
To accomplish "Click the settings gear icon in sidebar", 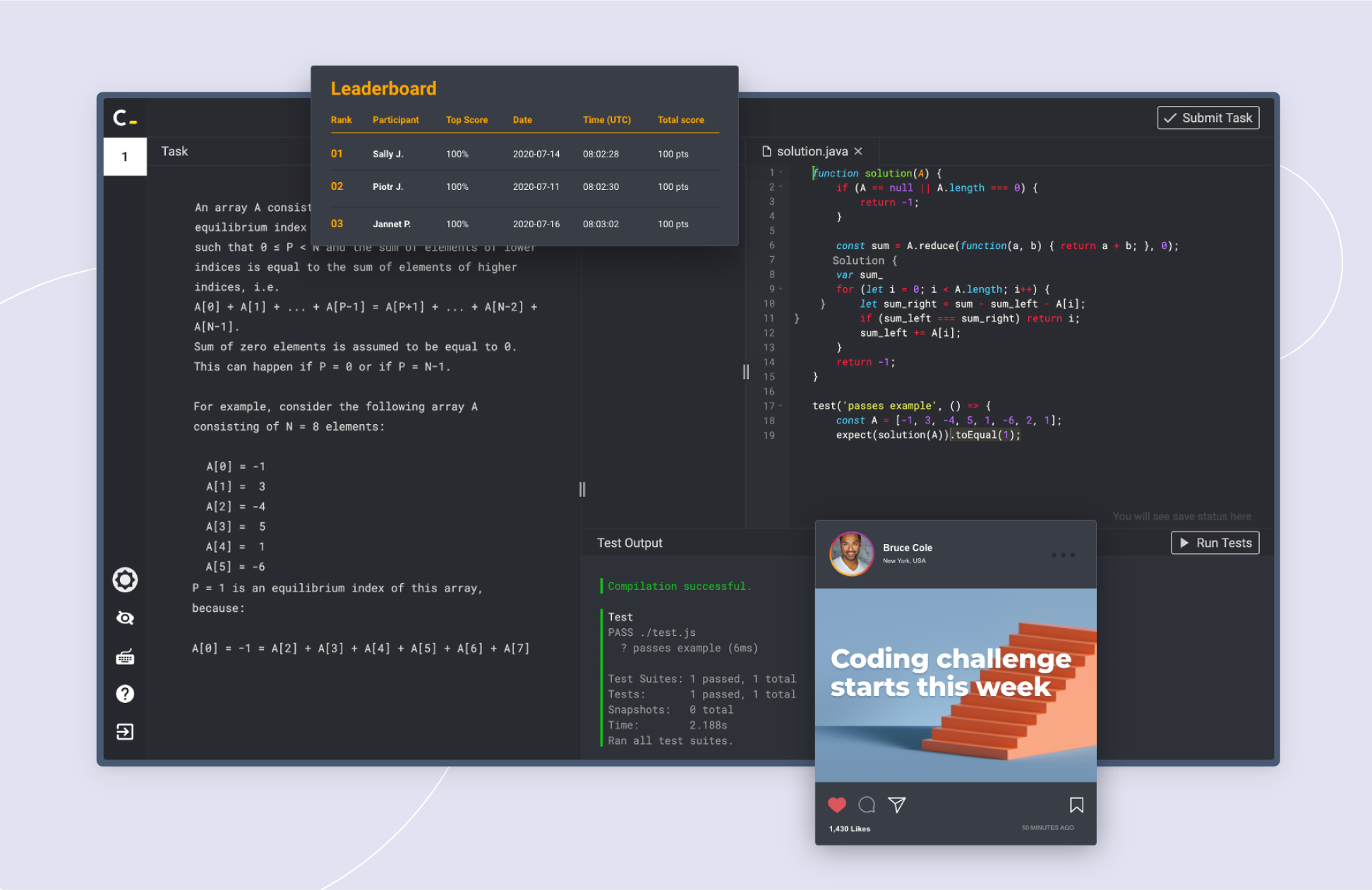I will pos(125,580).
